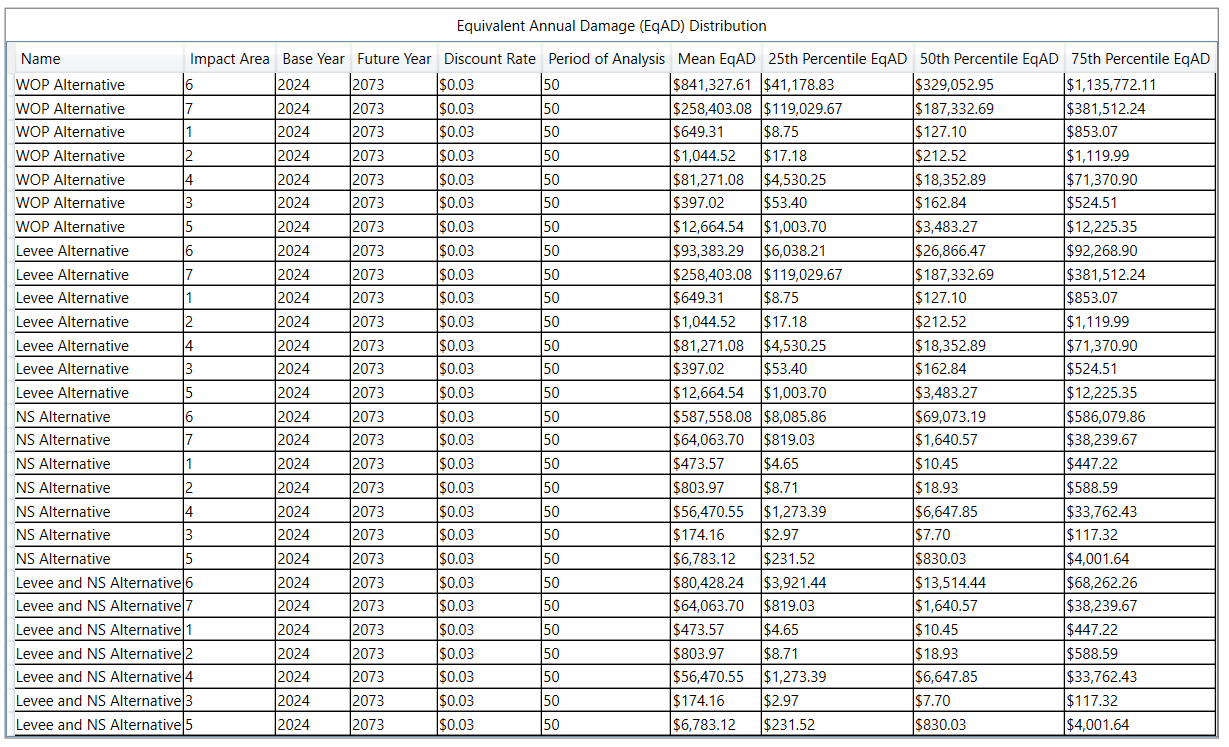Click $174.16 in the NS Alternative row
Image resolution: width=1229 pixels, height=747 pixels.
point(716,535)
